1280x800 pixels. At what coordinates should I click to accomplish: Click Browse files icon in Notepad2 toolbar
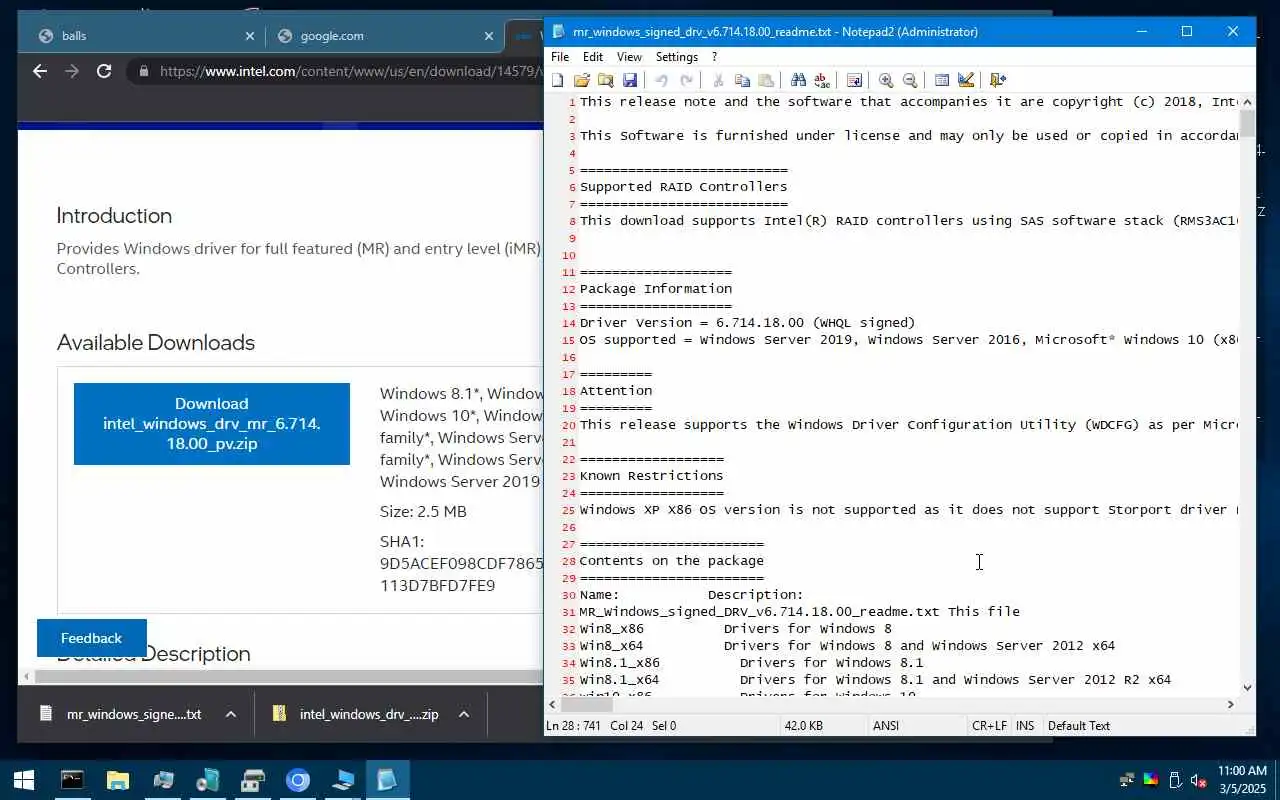coord(606,80)
